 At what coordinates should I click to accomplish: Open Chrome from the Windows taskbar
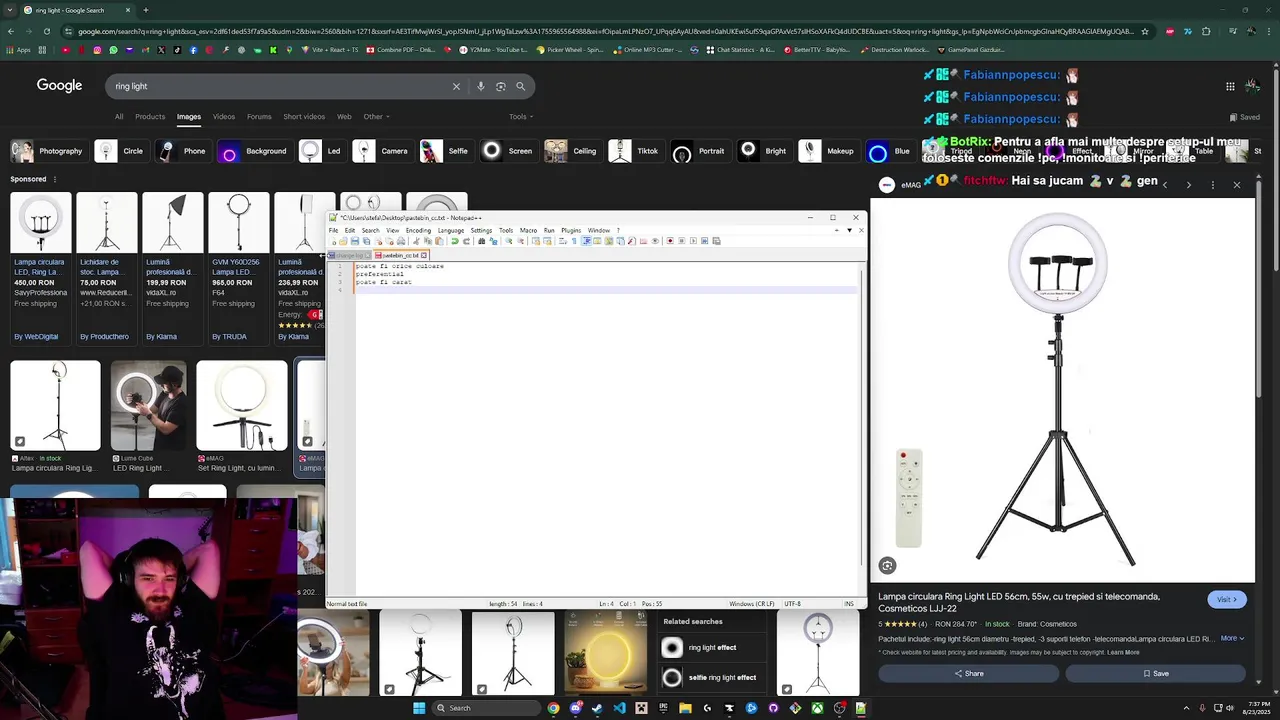pyautogui.click(x=553, y=708)
